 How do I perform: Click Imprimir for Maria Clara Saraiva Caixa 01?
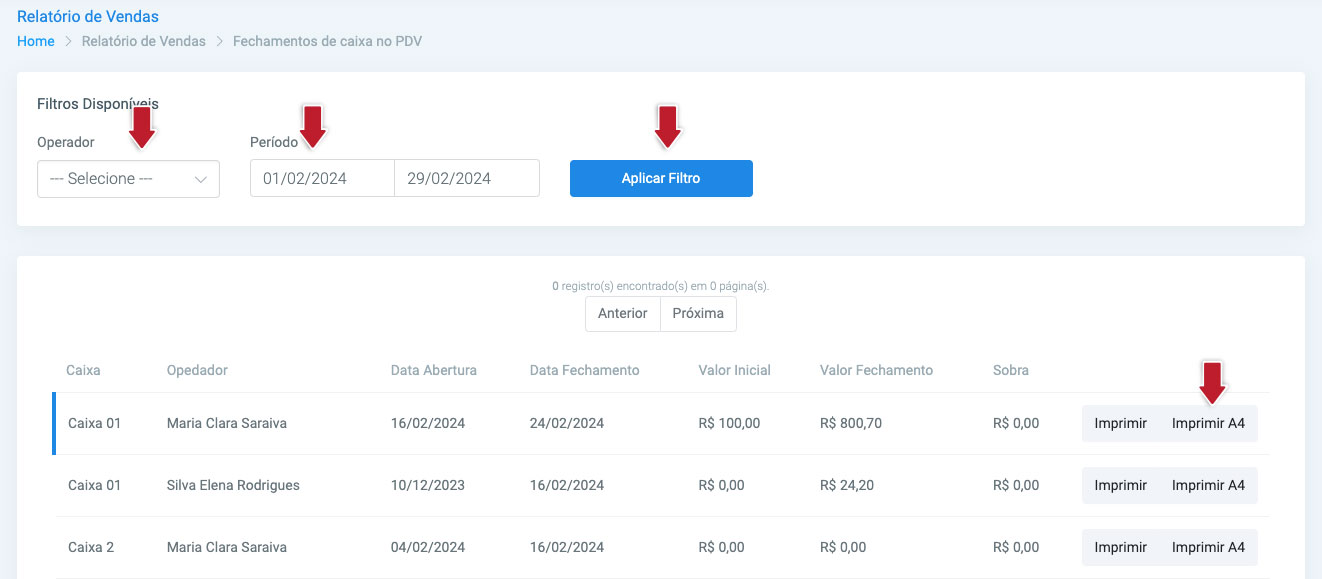(x=1120, y=423)
